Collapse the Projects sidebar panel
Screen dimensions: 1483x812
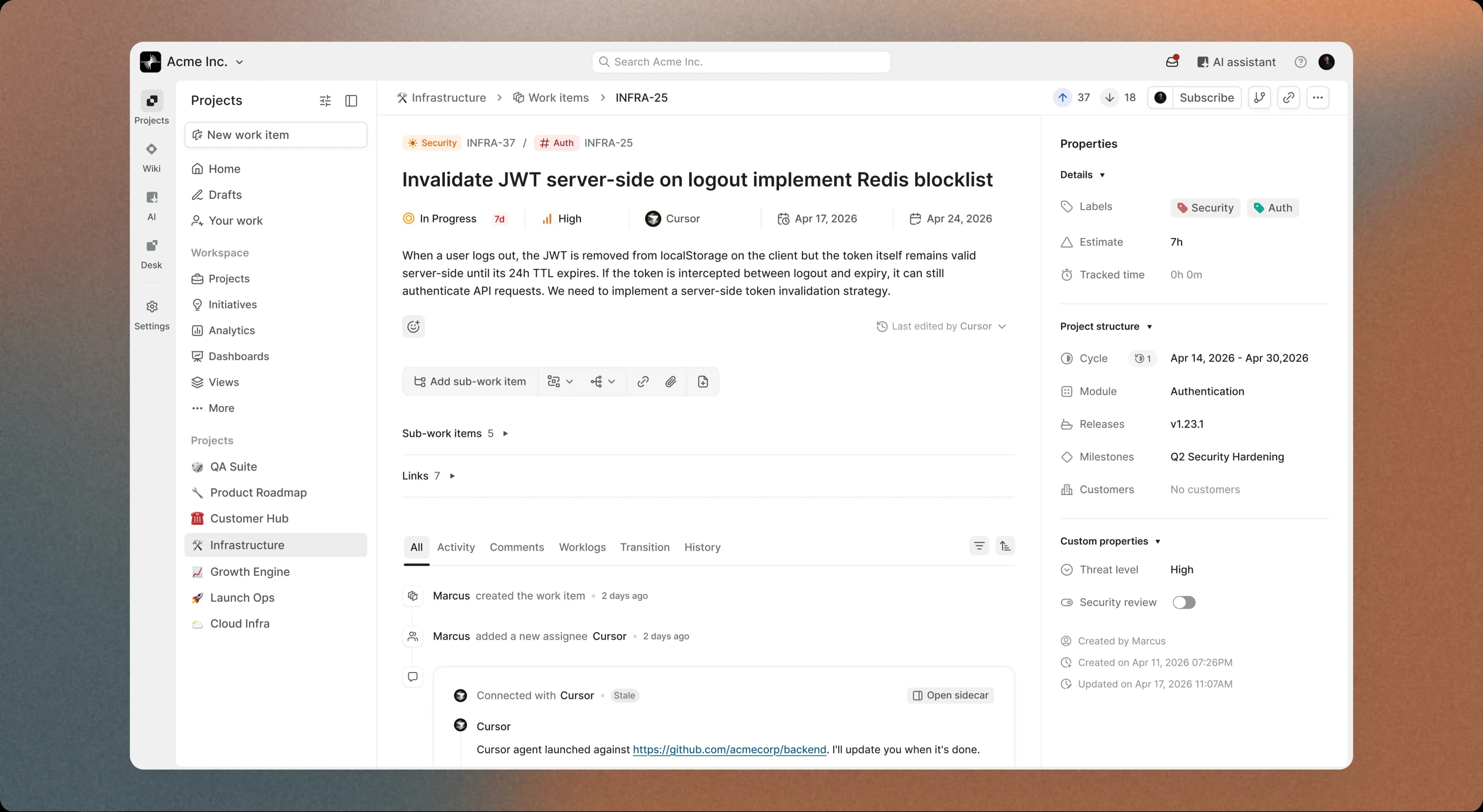[x=351, y=101]
